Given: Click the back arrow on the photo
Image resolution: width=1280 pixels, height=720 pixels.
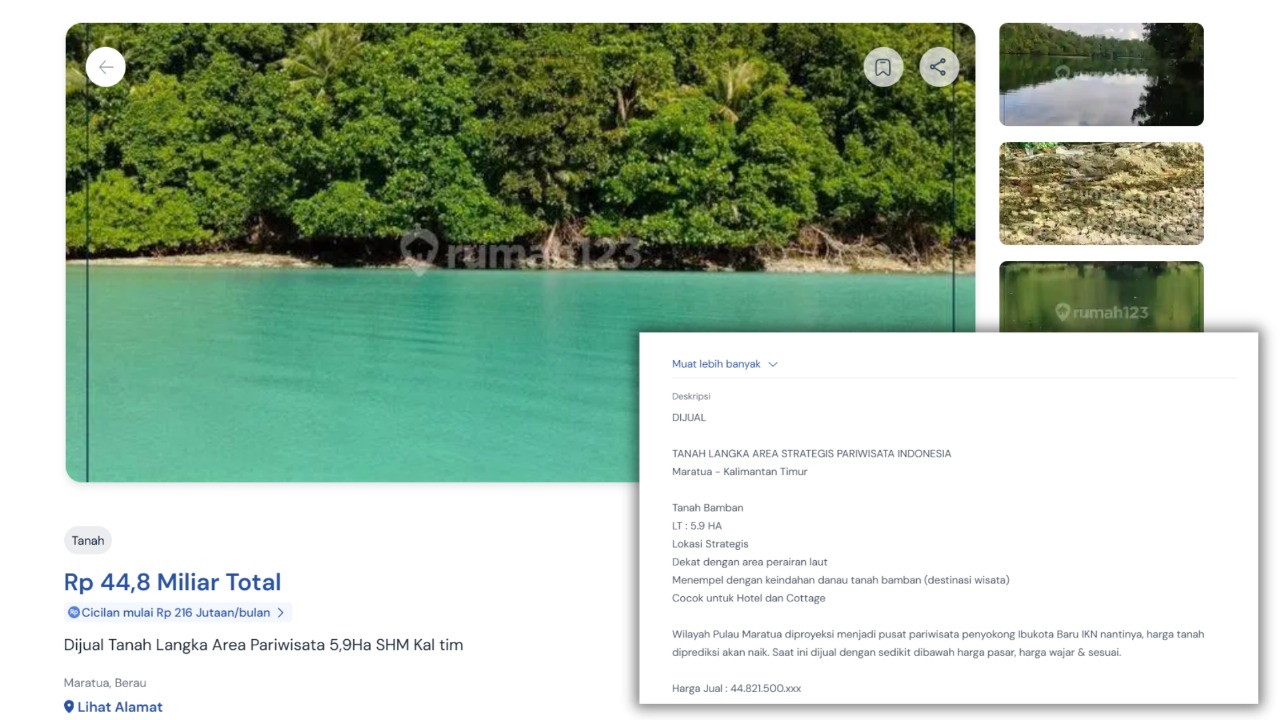Looking at the screenshot, I should point(106,67).
